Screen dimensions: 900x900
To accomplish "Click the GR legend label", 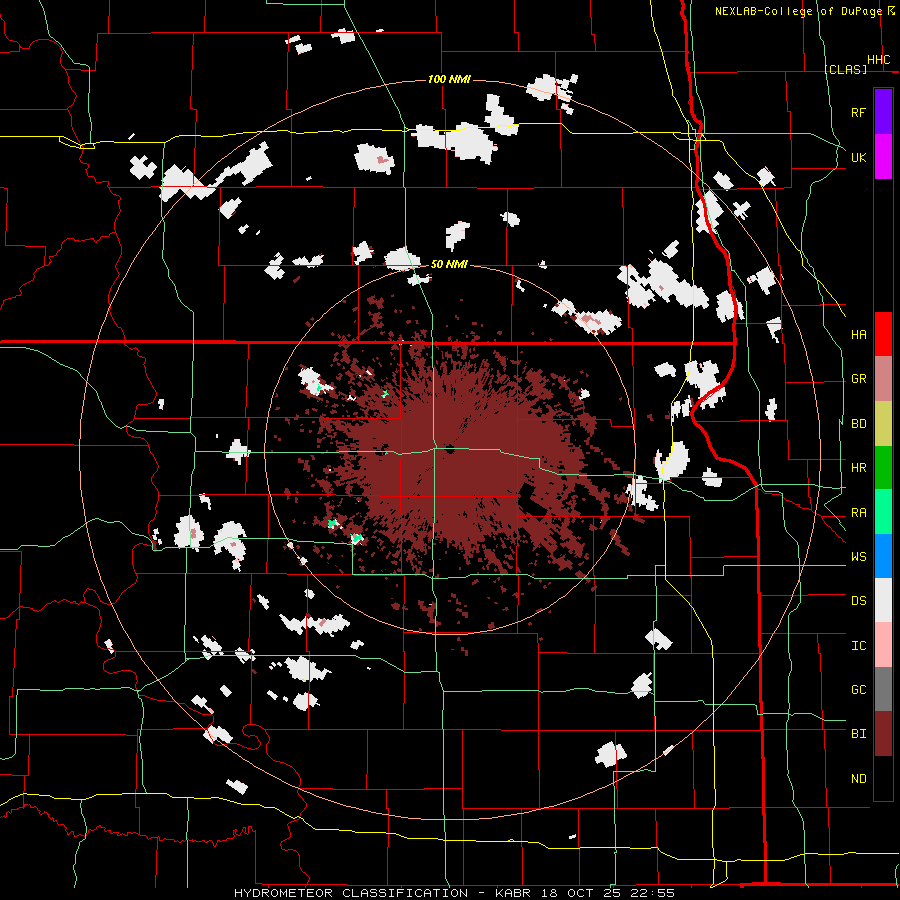I will pos(859,379).
